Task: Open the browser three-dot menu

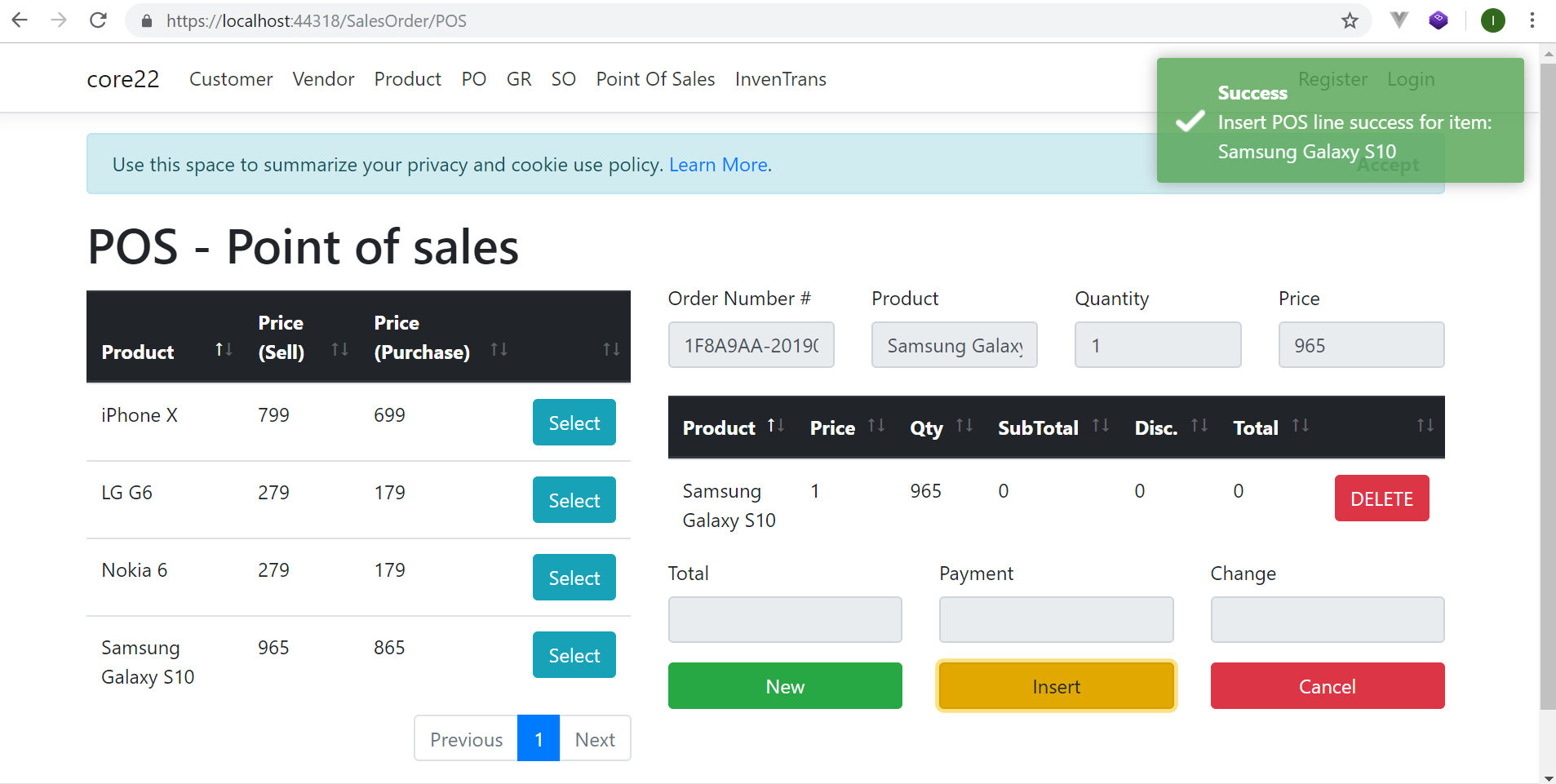Action: 1532,20
